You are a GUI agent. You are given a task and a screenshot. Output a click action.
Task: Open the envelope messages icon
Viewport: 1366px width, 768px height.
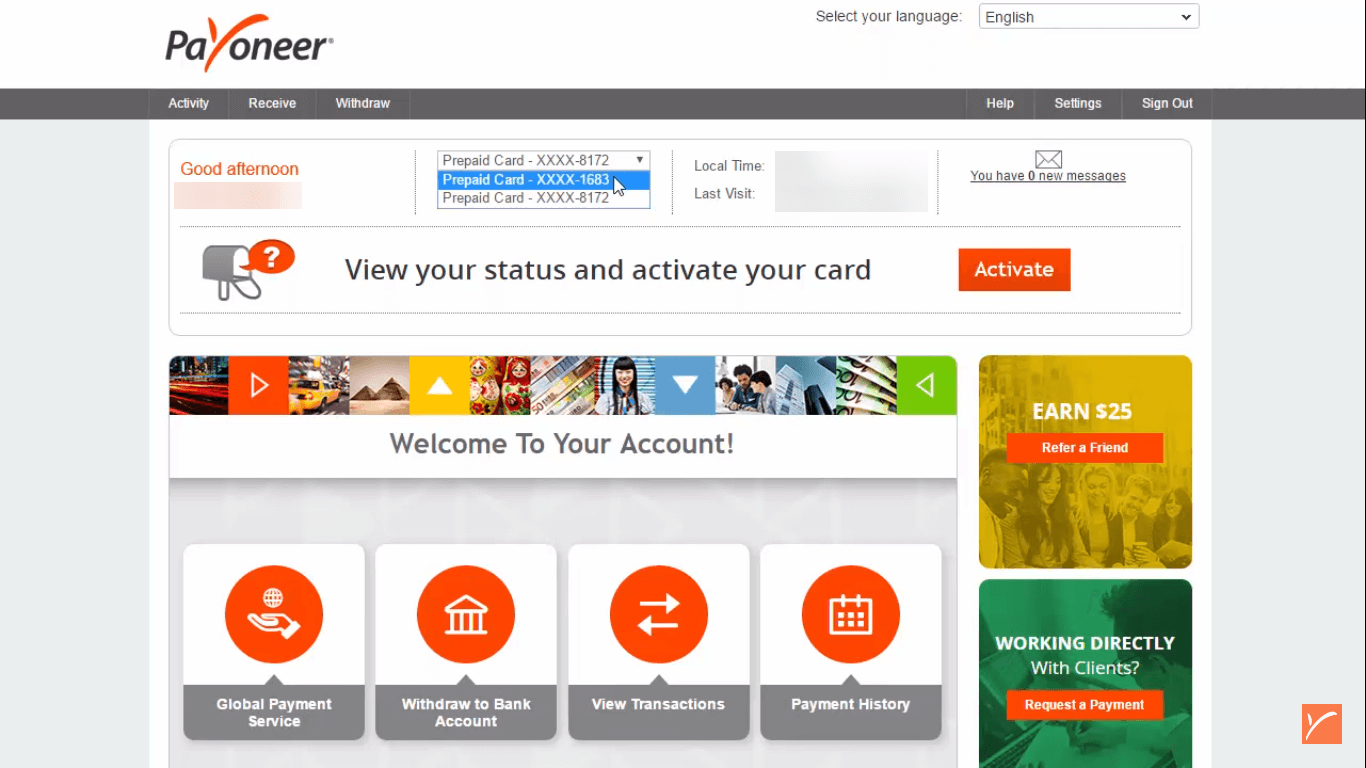pos(1048,159)
